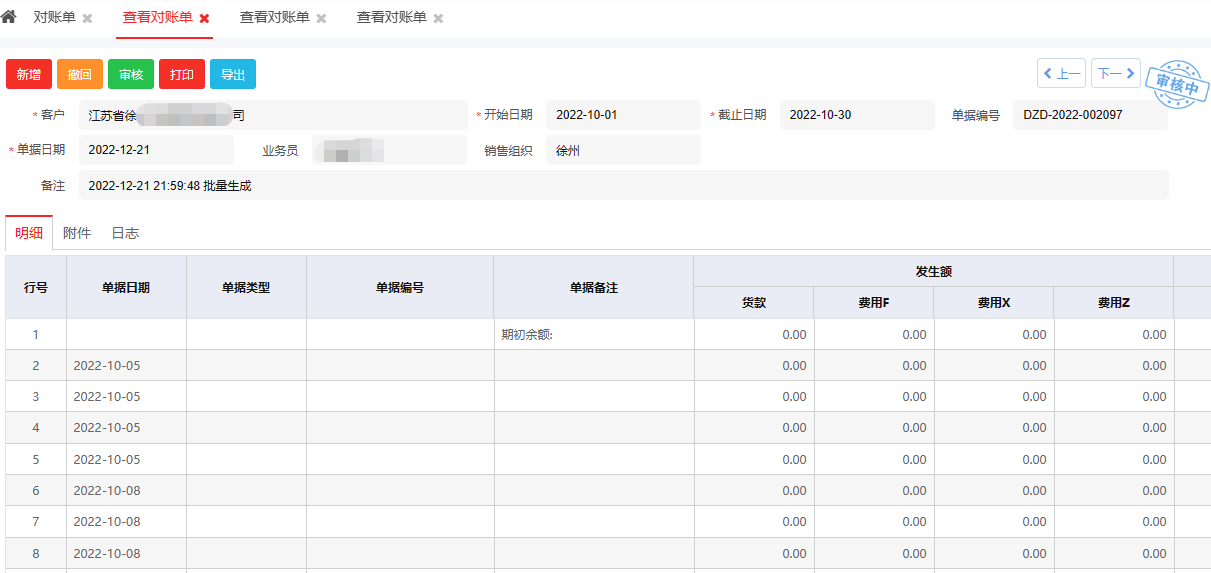Close the 对账单 tab with its X icon

pyautogui.click(x=87, y=19)
